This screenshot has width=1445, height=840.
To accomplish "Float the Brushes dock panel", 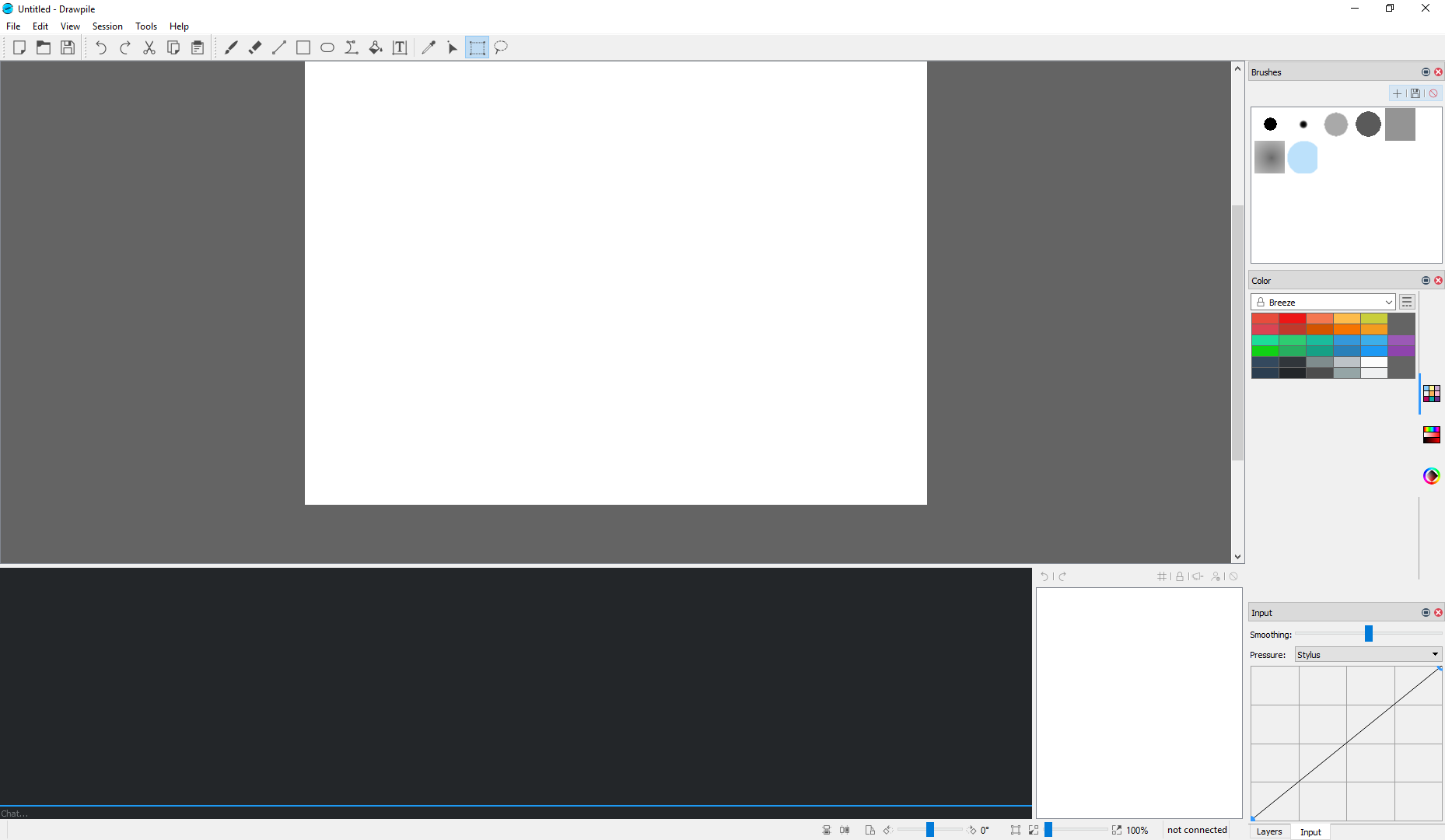I will [x=1426, y=72].
